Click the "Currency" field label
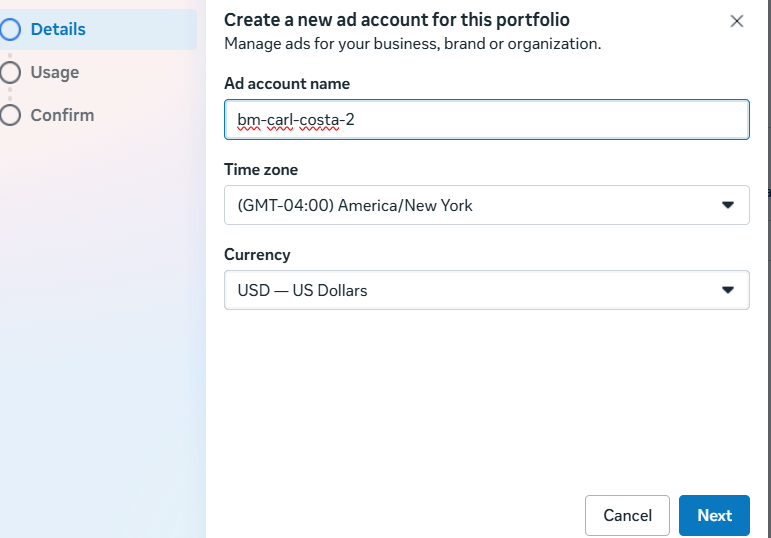 [x=257, y=255]
